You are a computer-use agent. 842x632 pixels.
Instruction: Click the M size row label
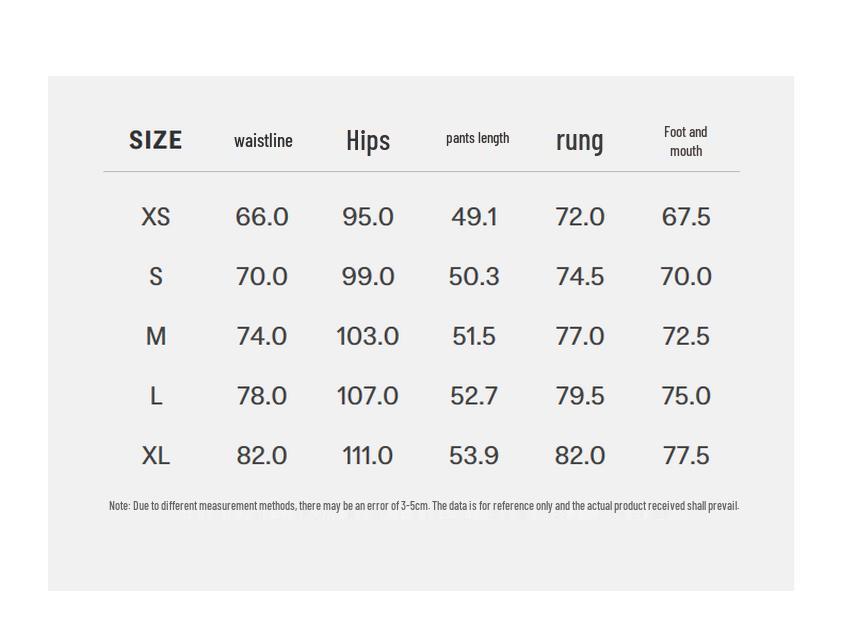coord(156,337)
